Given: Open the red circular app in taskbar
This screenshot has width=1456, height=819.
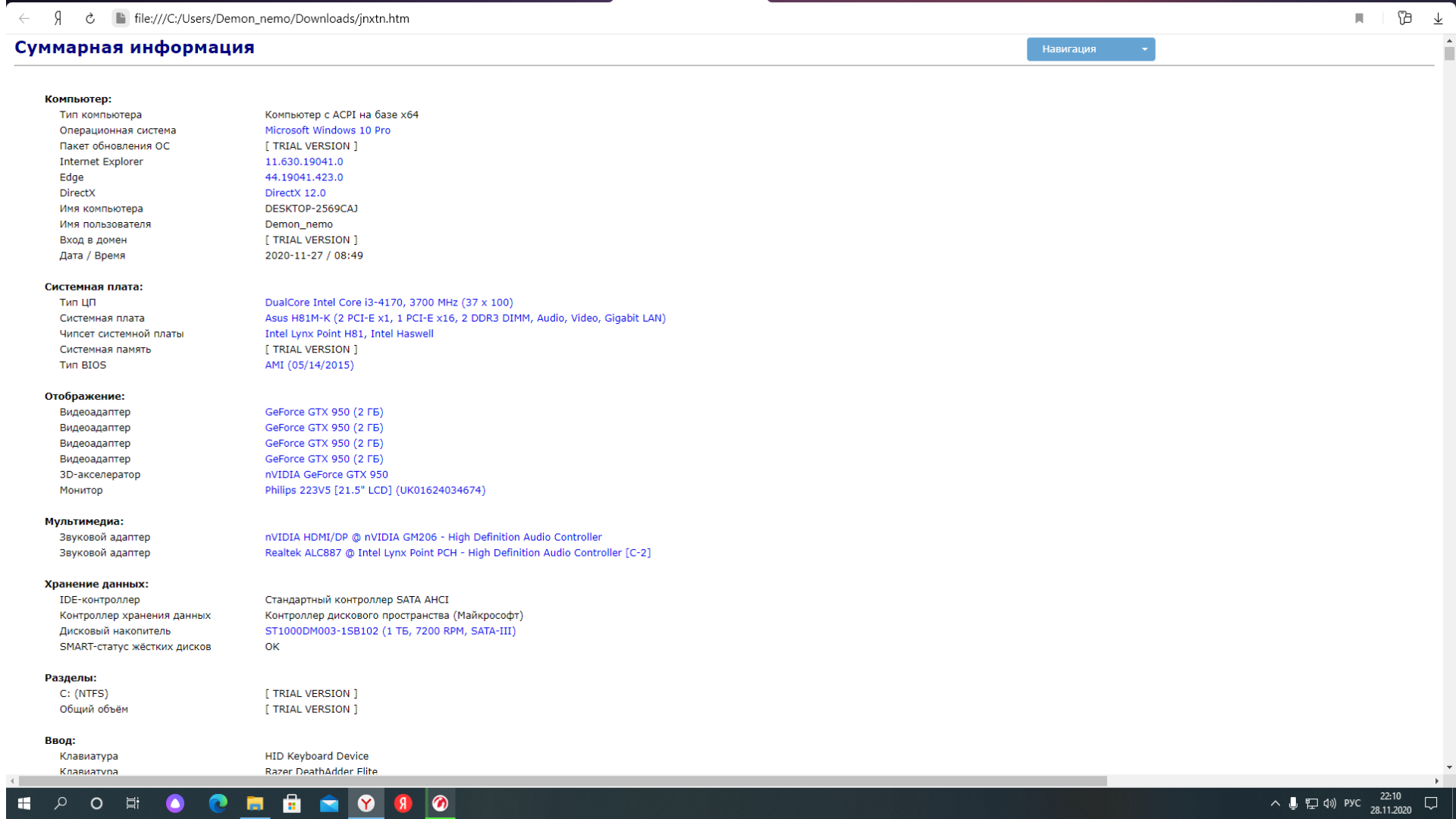Looking at the screenshot, I should pyautogui.click(x=440, y=803).
